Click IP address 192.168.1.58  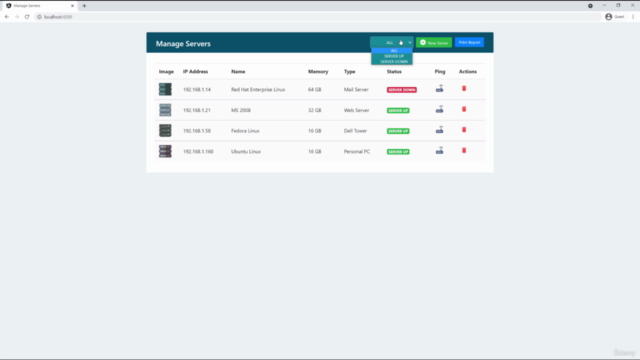[x=197, y=131]
